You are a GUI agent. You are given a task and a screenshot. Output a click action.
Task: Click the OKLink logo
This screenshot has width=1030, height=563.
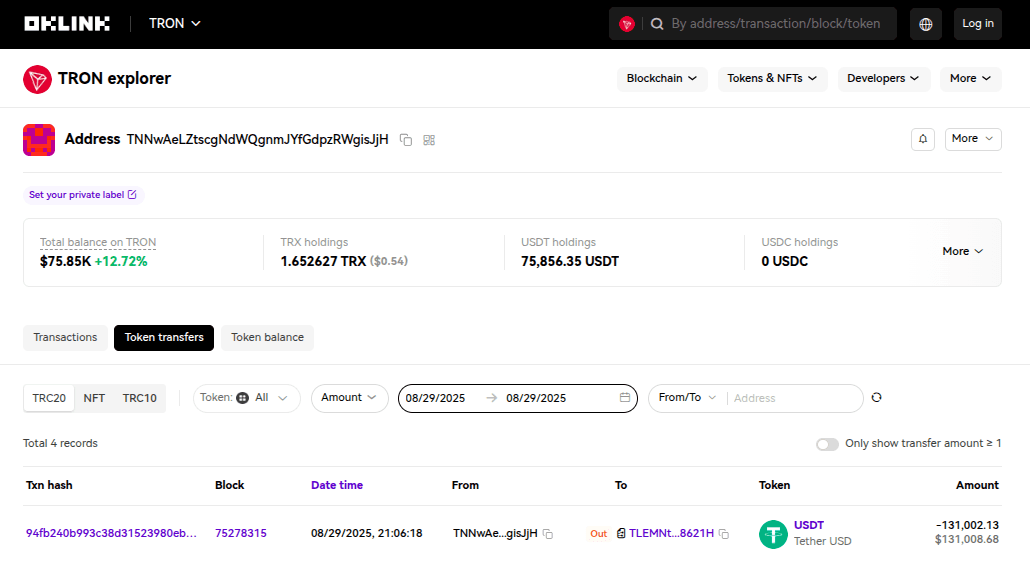coord(67,23)
